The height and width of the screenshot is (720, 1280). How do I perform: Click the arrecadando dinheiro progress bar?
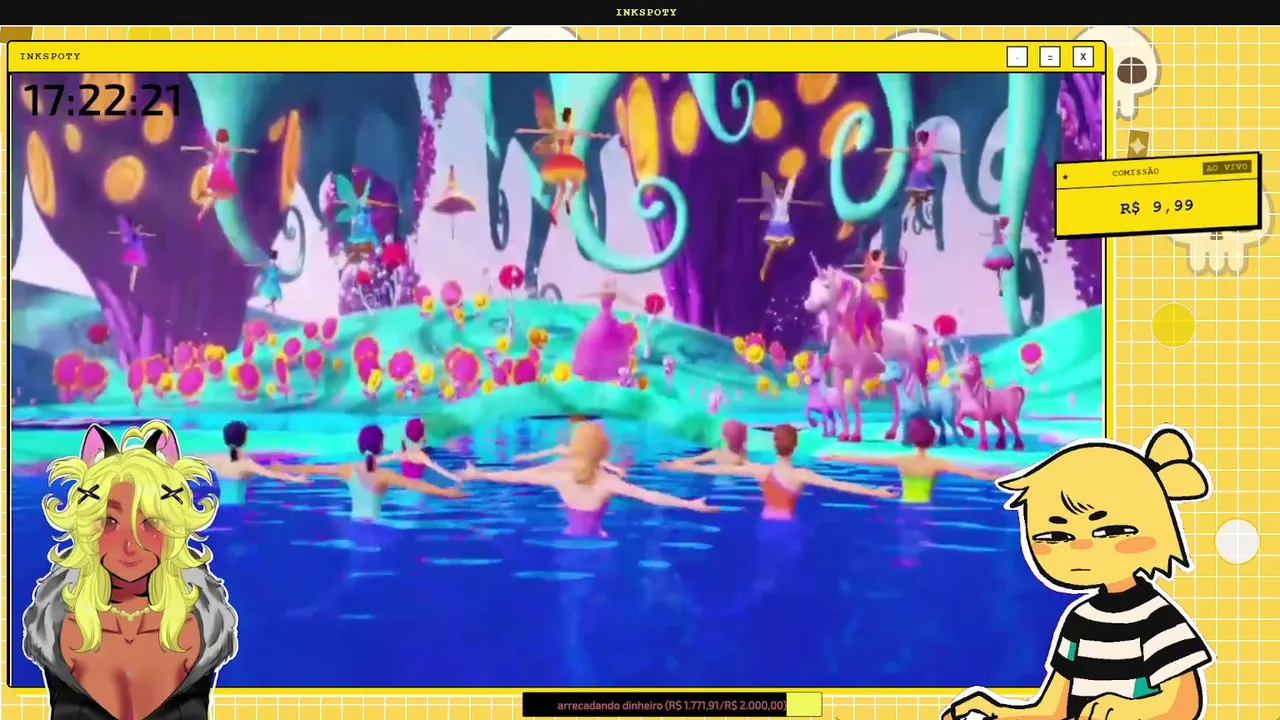point(672,705)
